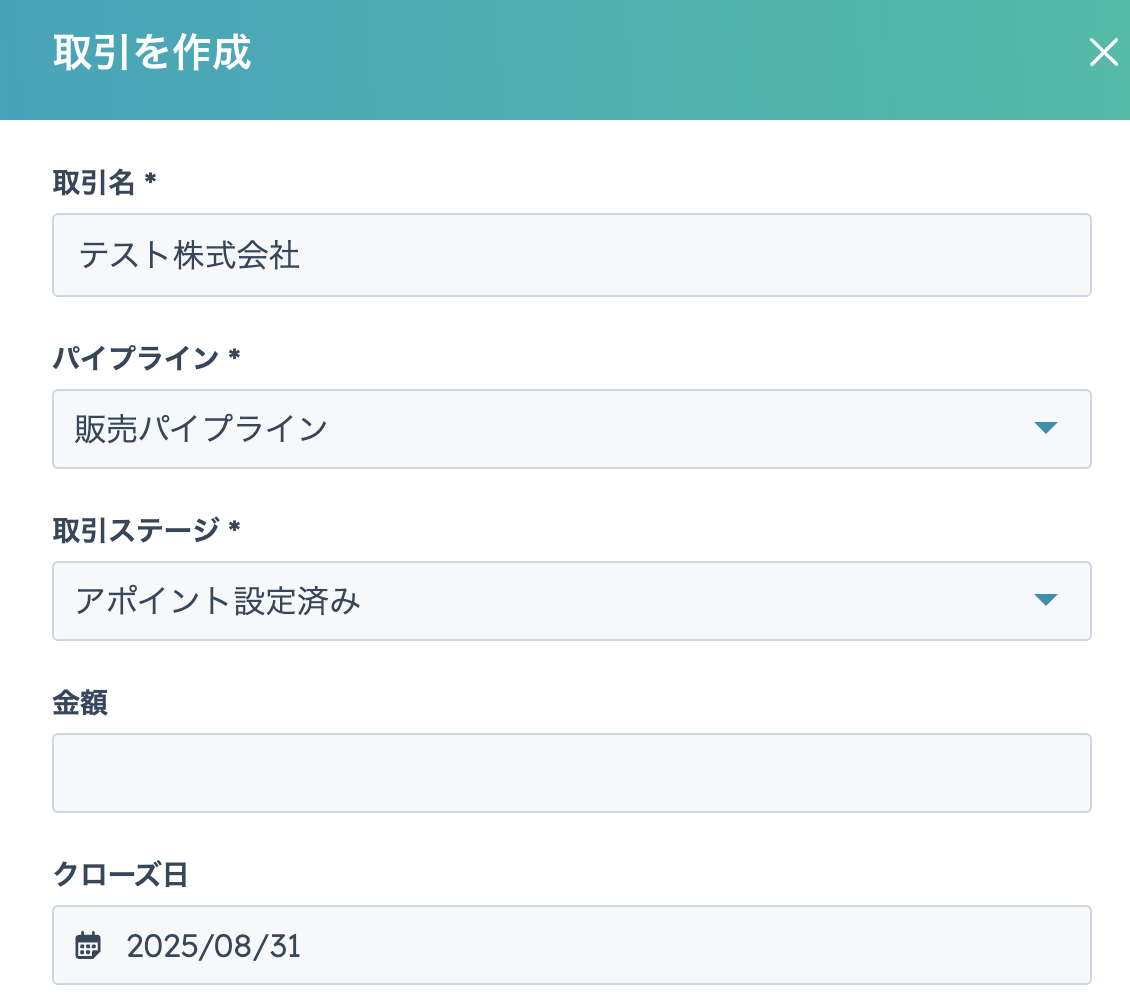Click the 取引ステージ field label

pyautogui.click(x=135, y=530)
